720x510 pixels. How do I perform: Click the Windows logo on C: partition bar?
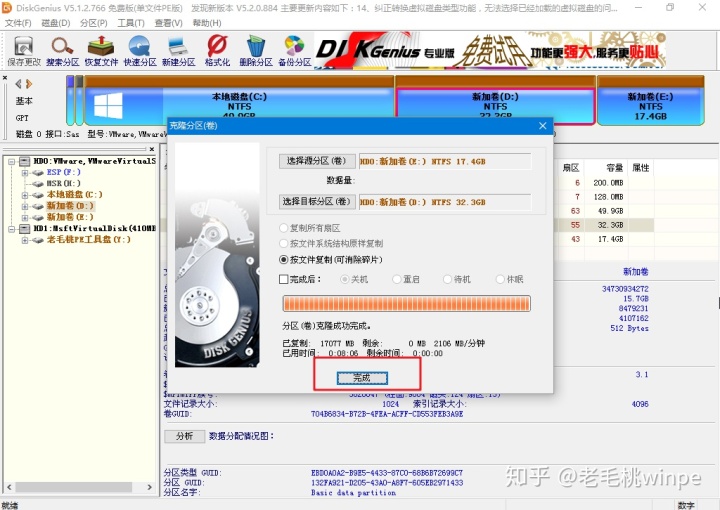[x=108, y=106]
